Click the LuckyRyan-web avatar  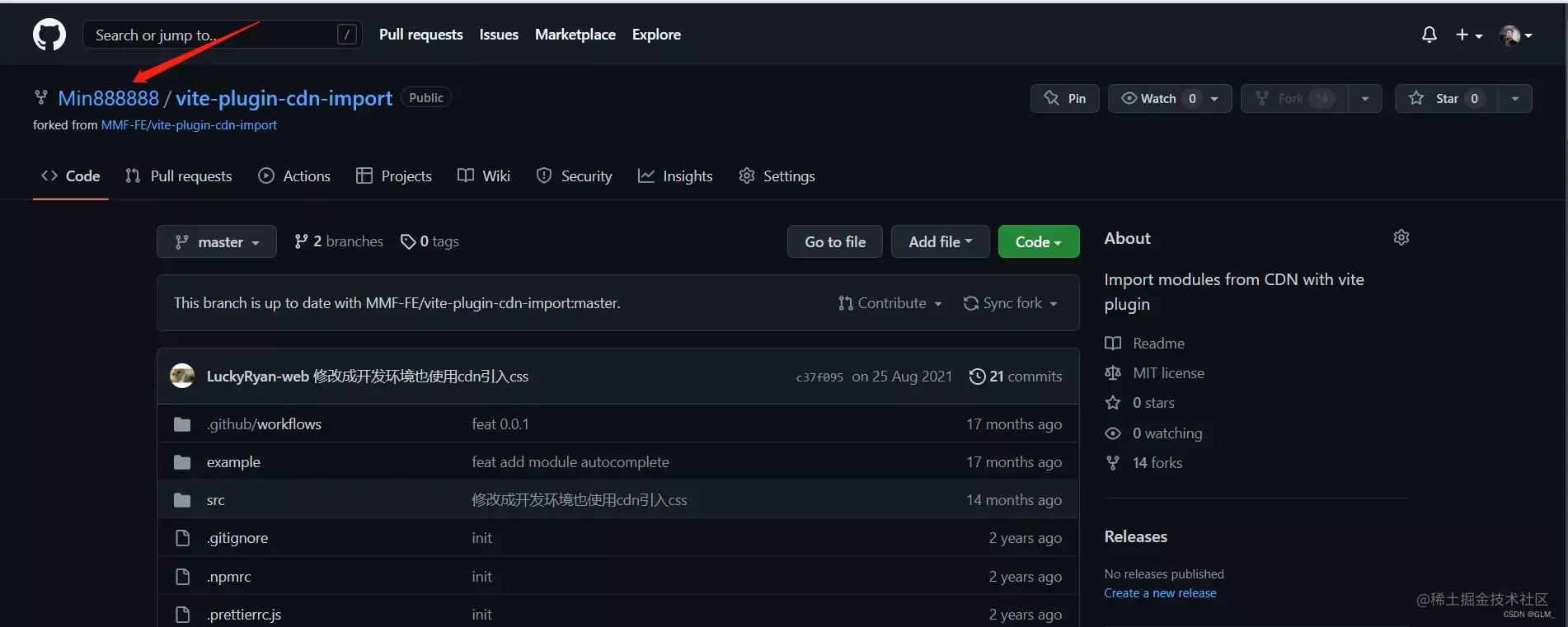(182, 376)
